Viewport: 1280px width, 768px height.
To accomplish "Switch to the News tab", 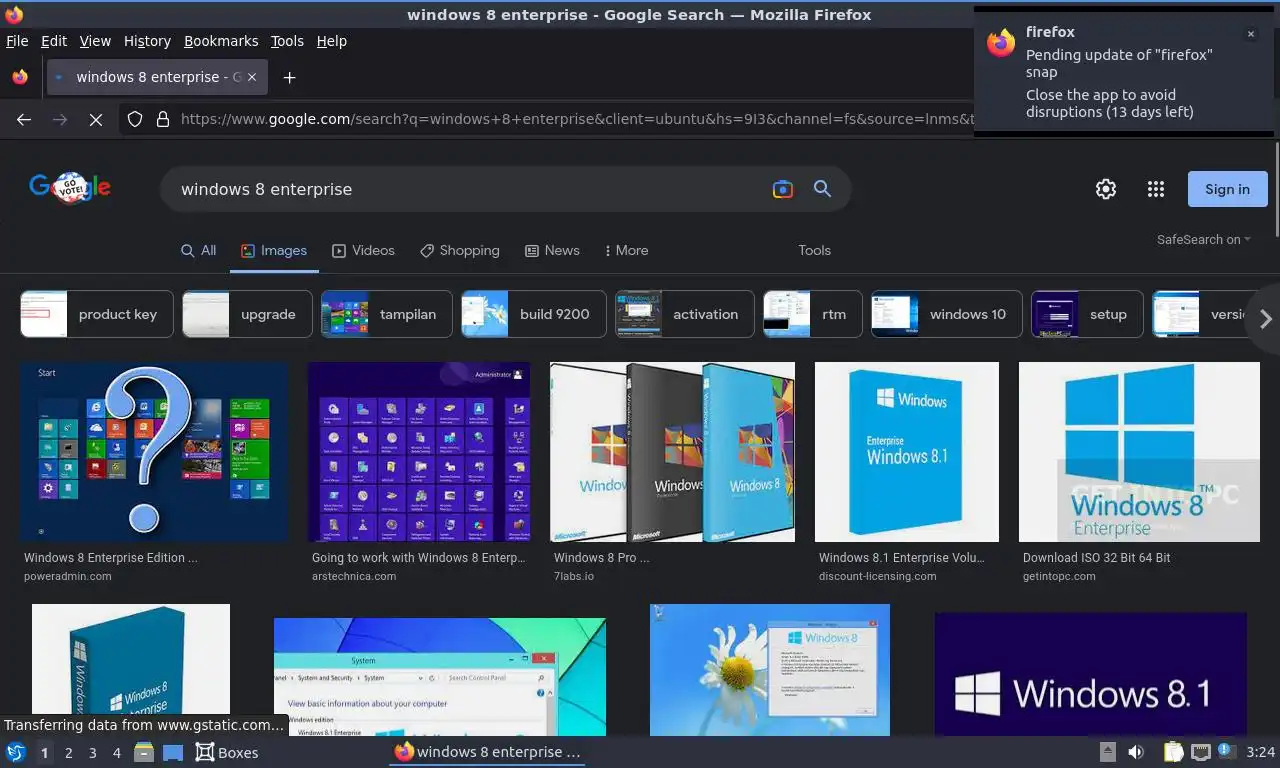I will 552,250.
